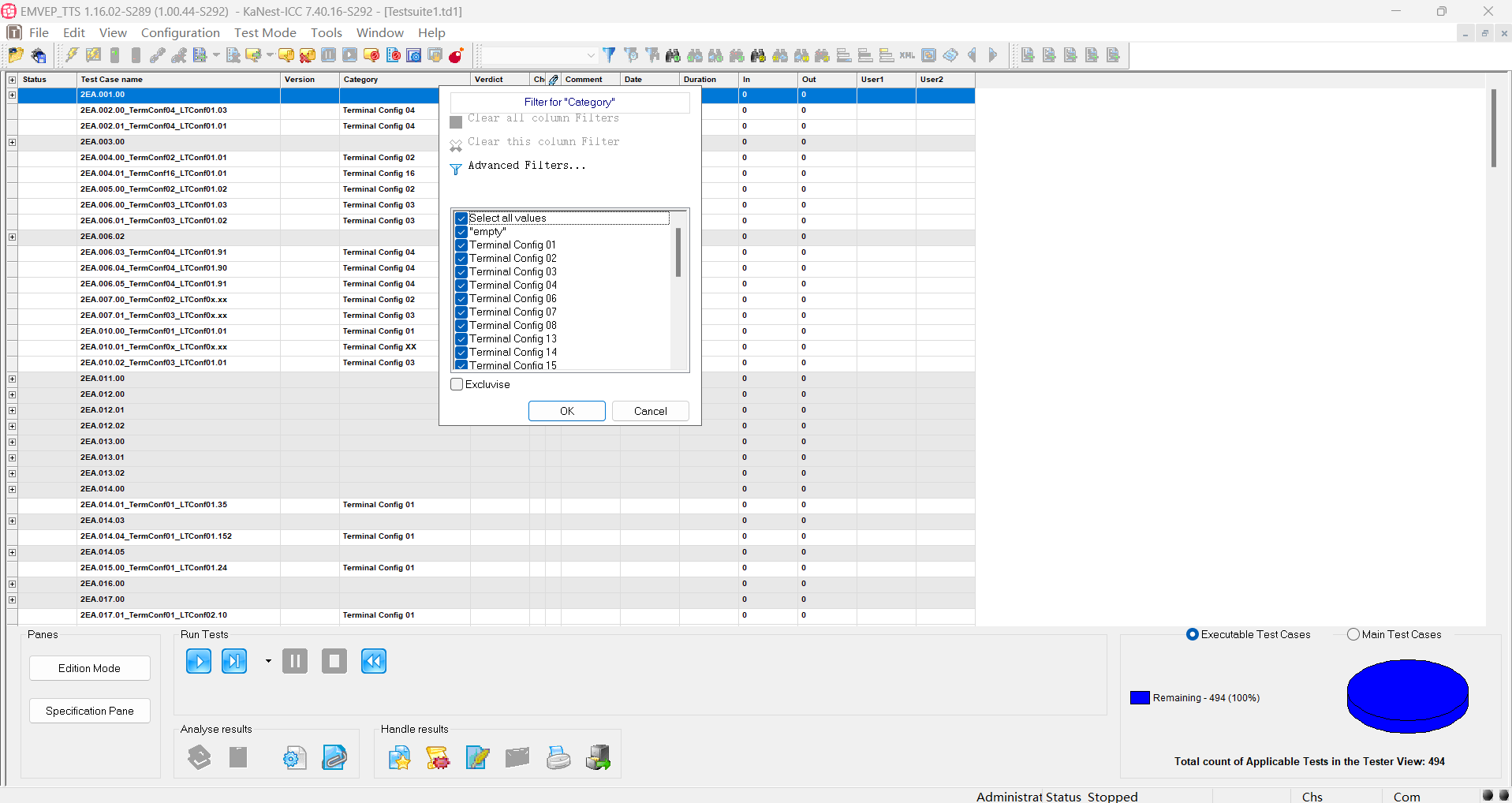Click the Specification Pane button
Image resolution: width=1512 pixels, height=803 pixels.
coord(90,711)
